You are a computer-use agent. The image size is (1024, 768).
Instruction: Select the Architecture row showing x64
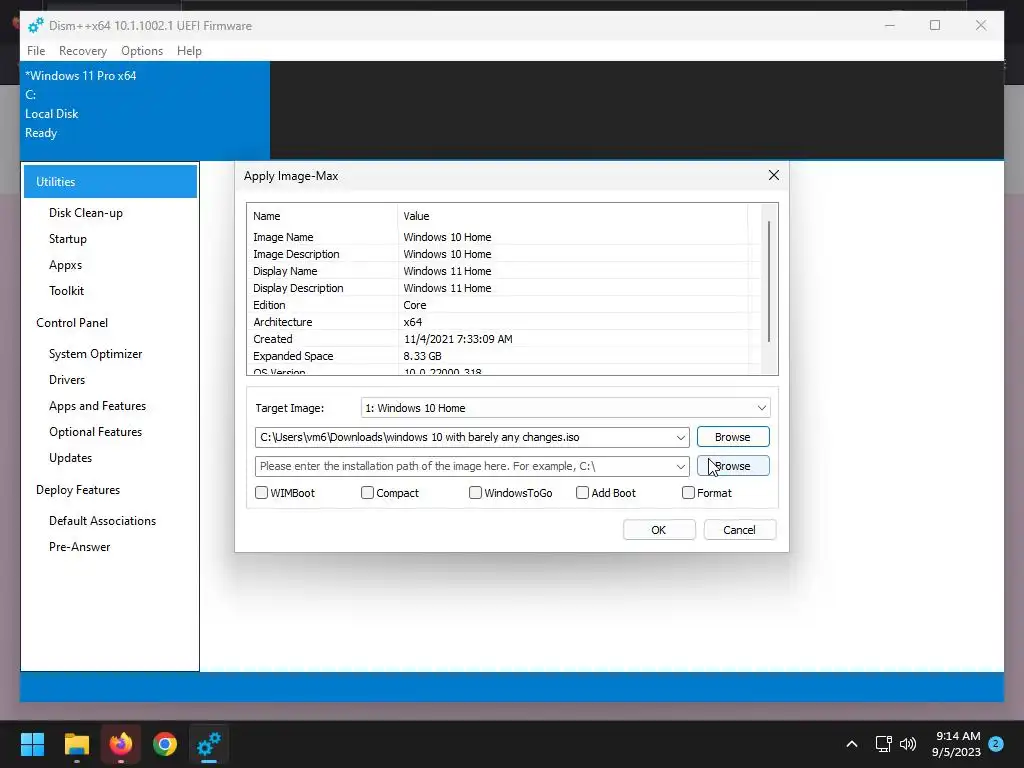pos(504,322)
